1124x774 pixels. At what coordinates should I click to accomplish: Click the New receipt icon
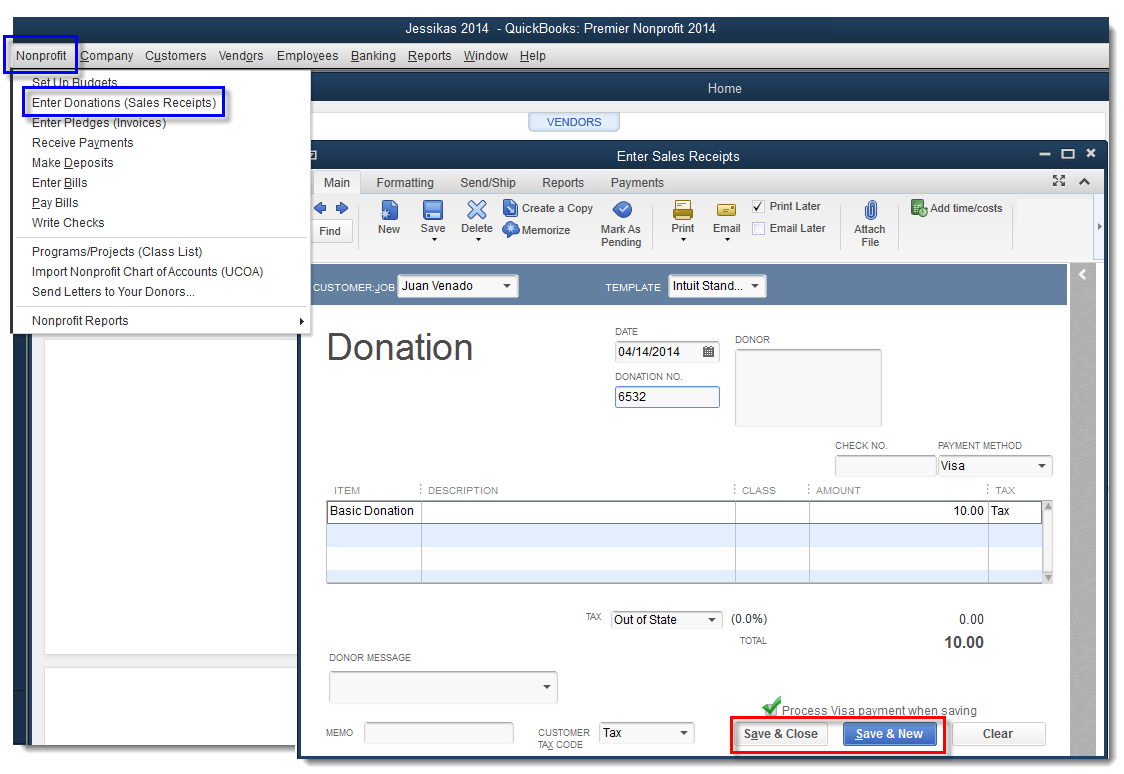389,210
